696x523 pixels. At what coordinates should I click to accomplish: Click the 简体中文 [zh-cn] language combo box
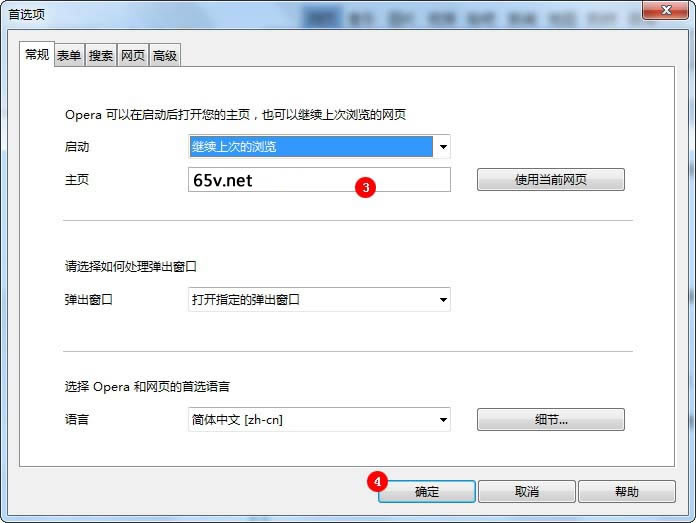click(x=319, y=420)
